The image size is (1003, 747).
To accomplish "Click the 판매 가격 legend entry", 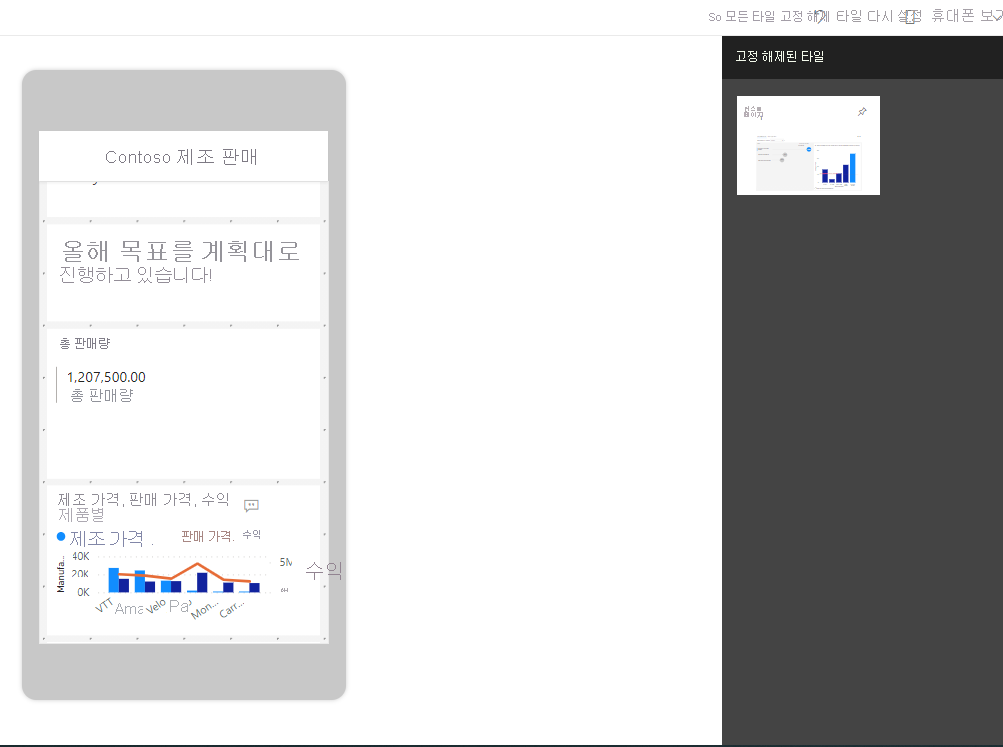I will [x=207, y=536].
